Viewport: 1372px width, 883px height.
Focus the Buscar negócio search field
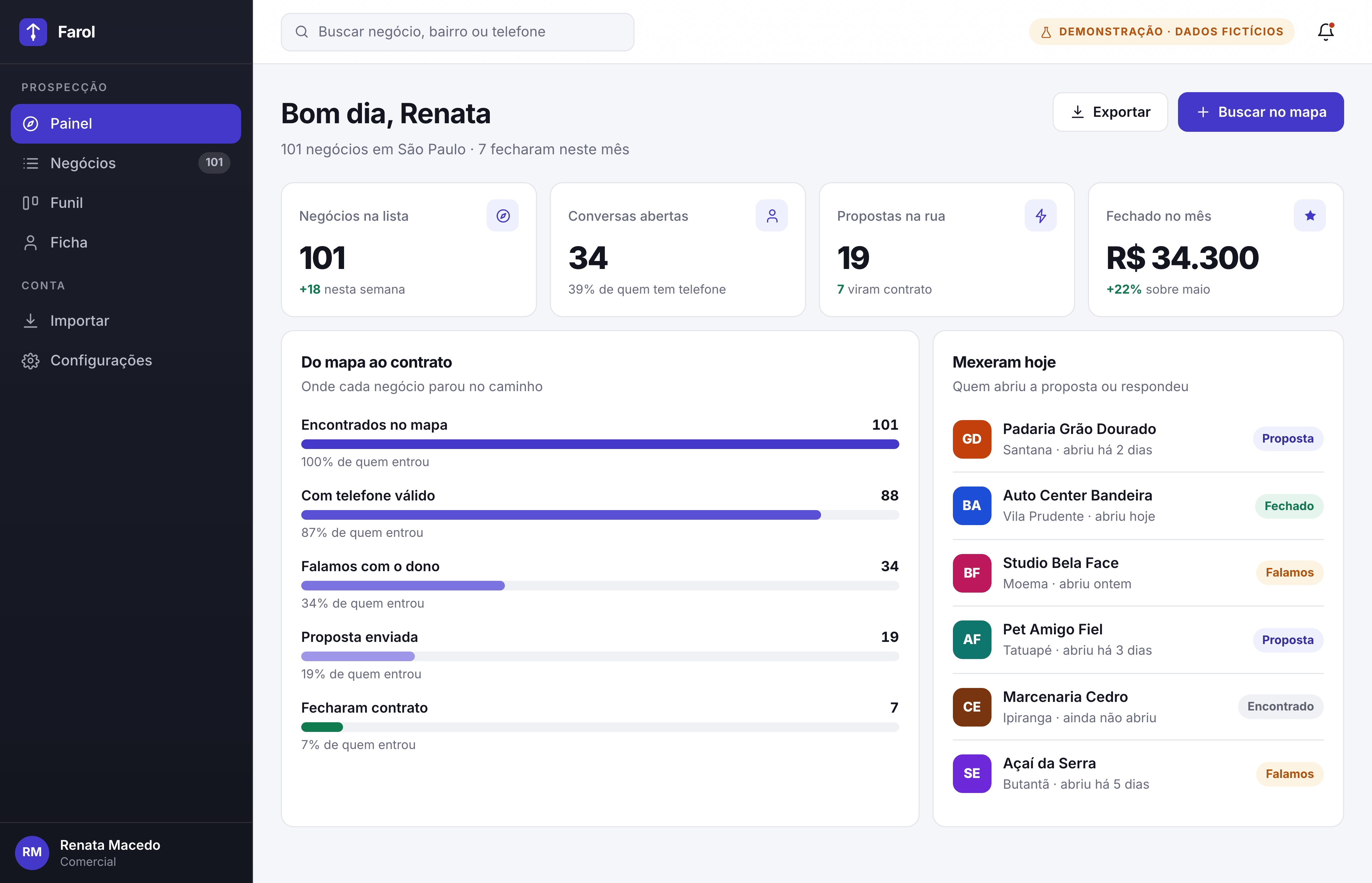(x=458, y=32)
